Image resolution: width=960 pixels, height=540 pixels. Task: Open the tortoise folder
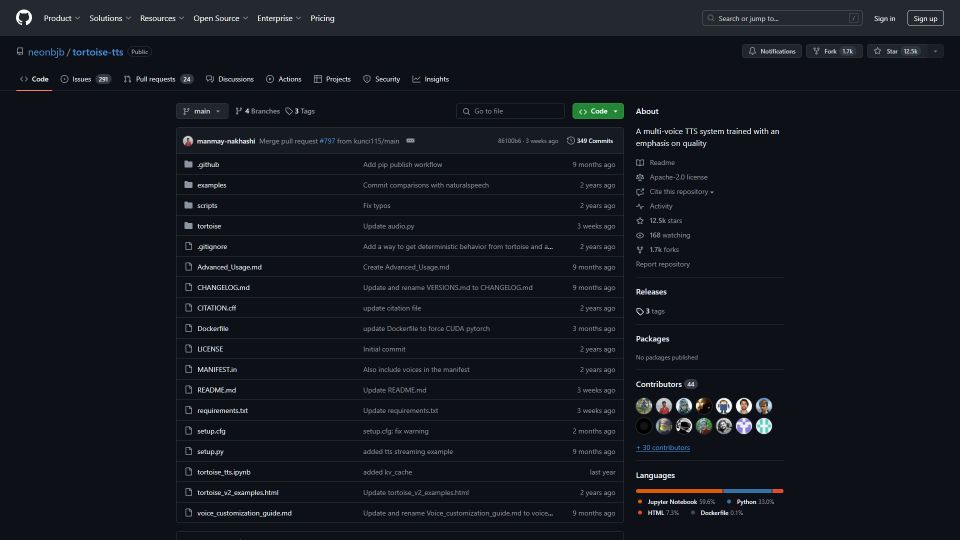(x=209, y=226)
